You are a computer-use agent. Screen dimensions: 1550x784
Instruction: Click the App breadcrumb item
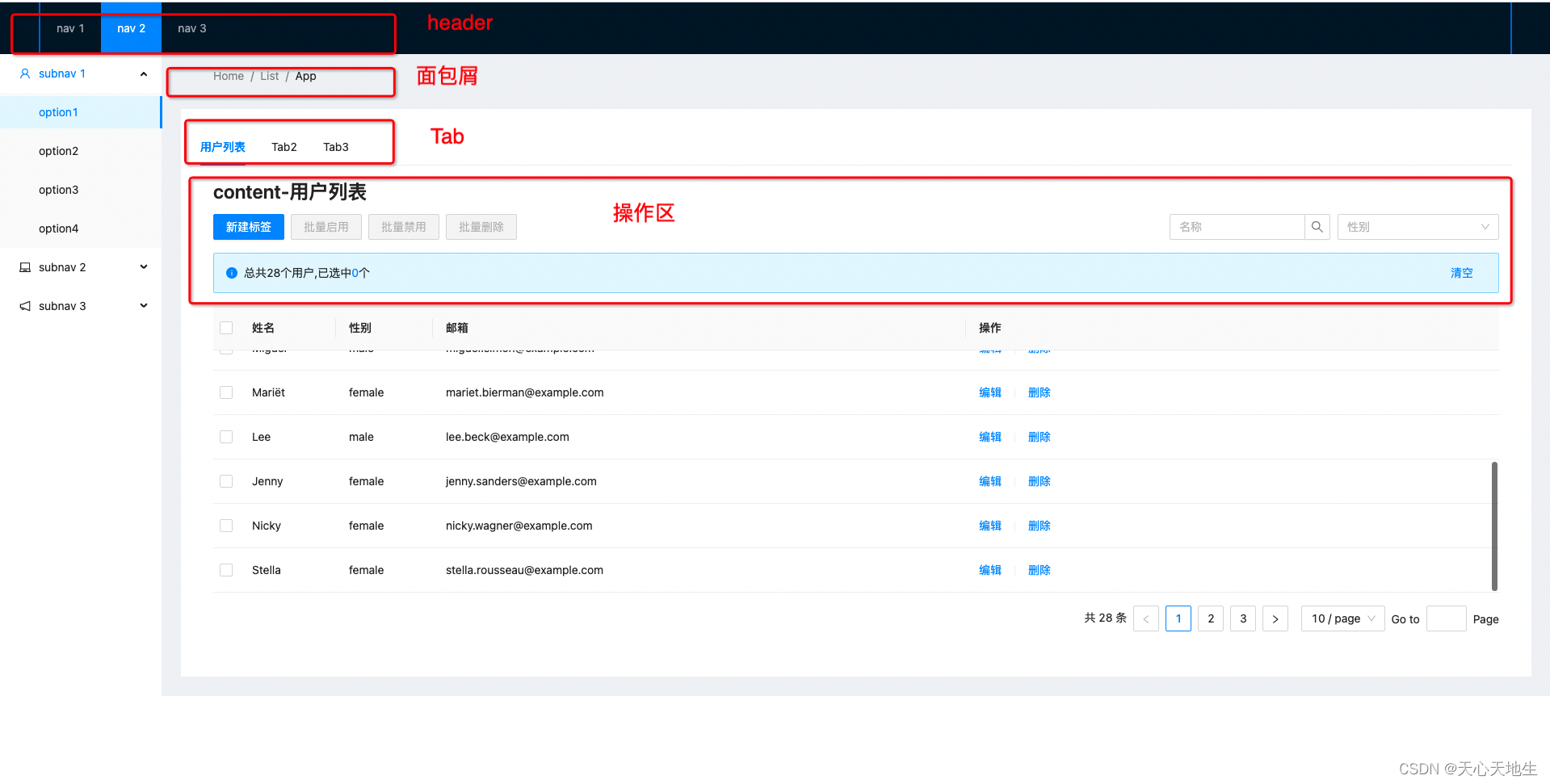tap(305, 76)
